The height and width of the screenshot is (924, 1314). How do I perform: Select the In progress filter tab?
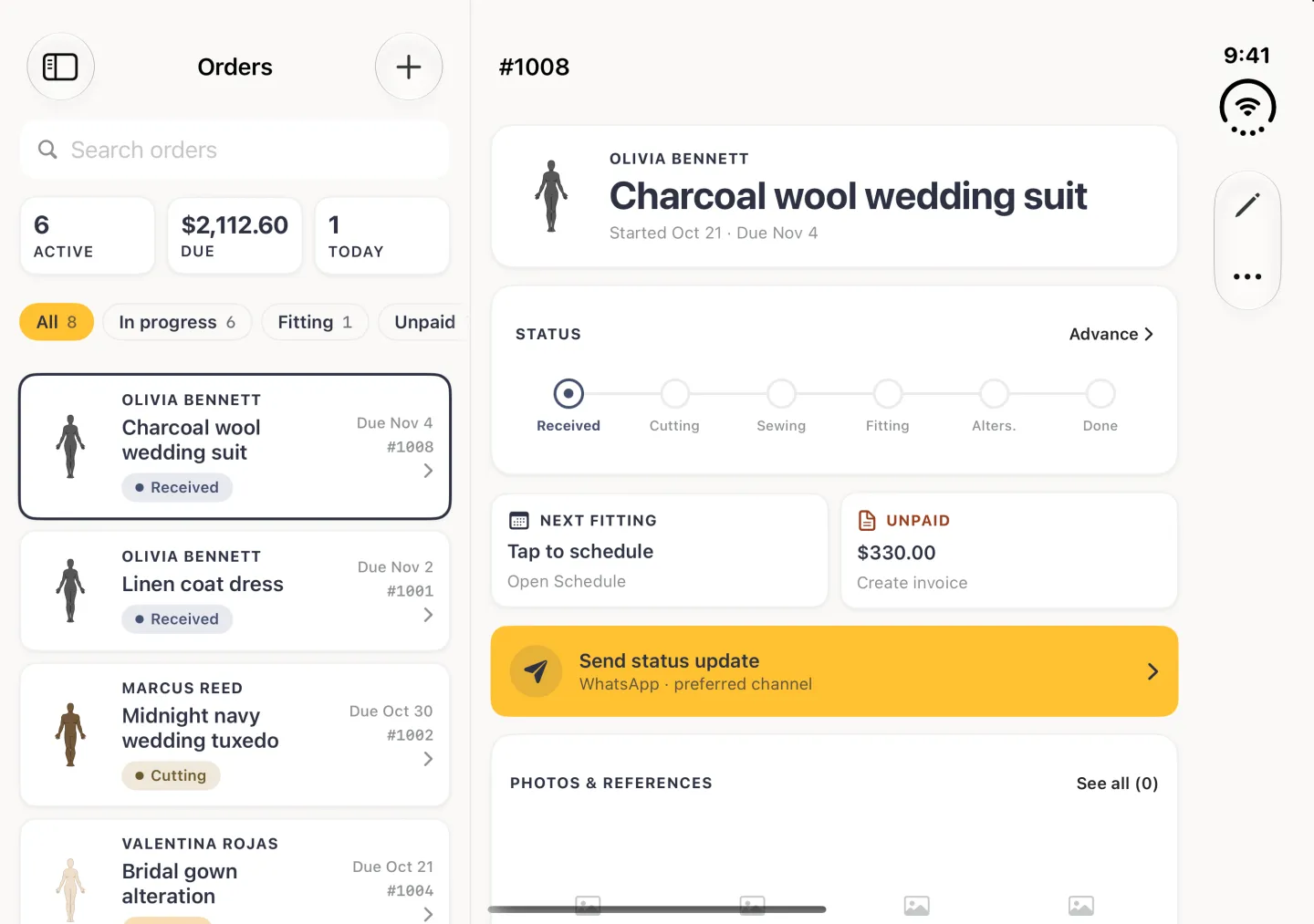(177, 322)
